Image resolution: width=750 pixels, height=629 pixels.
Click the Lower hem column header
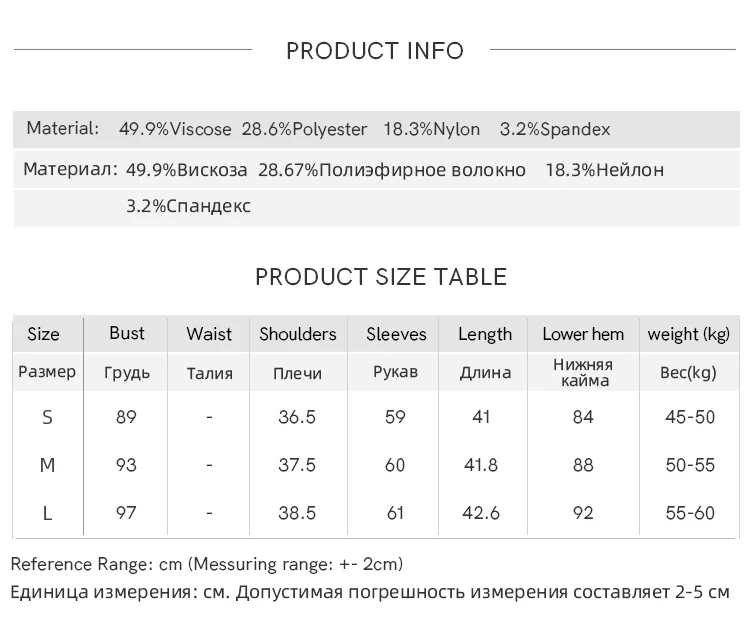(x=583, y=335)
